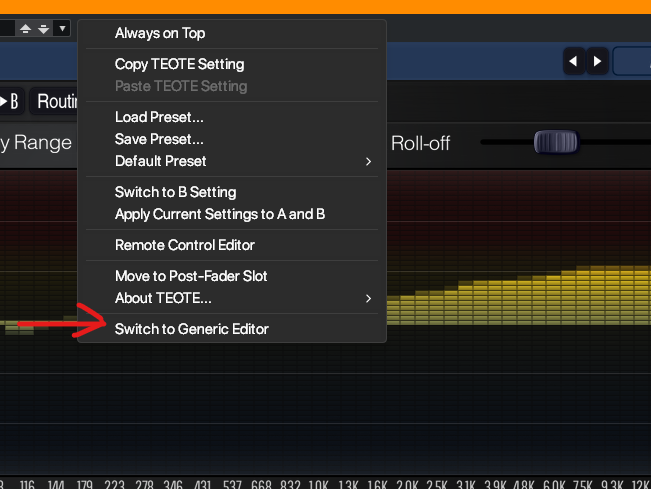Click the Roll-off slider knob
Screen dimensions: 651x489
(556, 142)
